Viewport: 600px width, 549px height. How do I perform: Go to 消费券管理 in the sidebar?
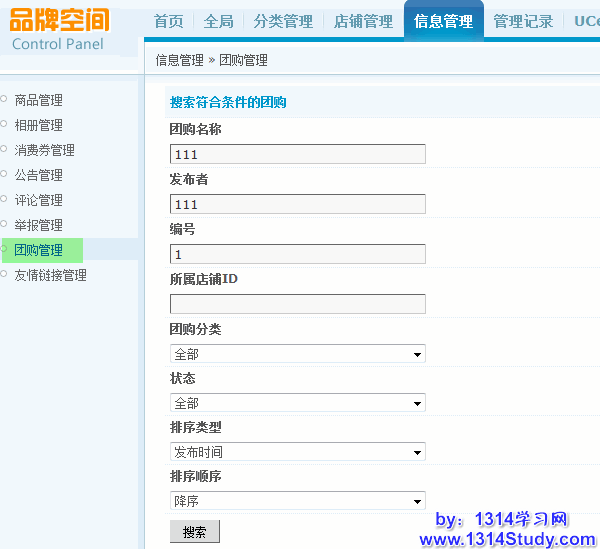[44, 150]
